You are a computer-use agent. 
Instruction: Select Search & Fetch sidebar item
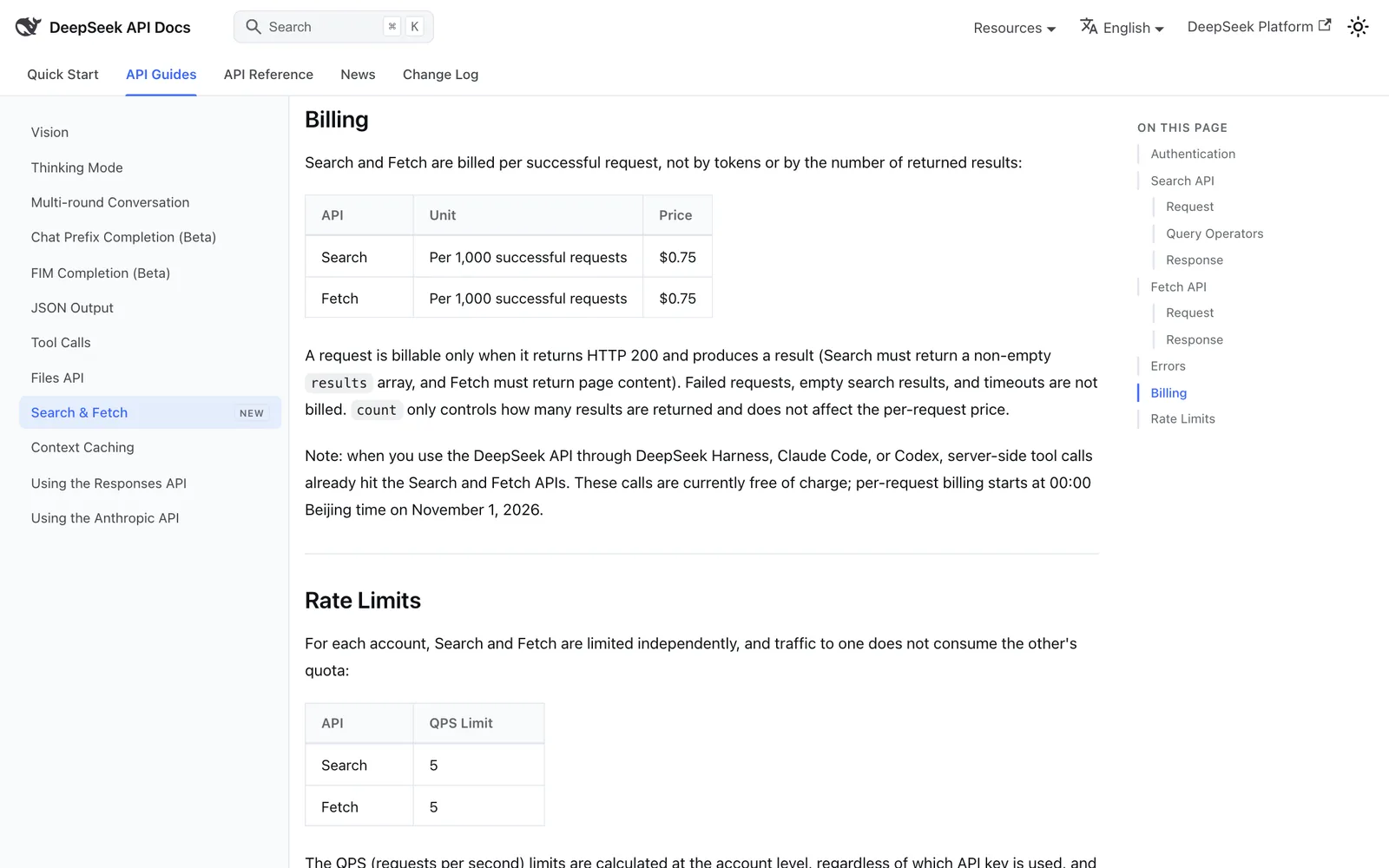[150, 413]
